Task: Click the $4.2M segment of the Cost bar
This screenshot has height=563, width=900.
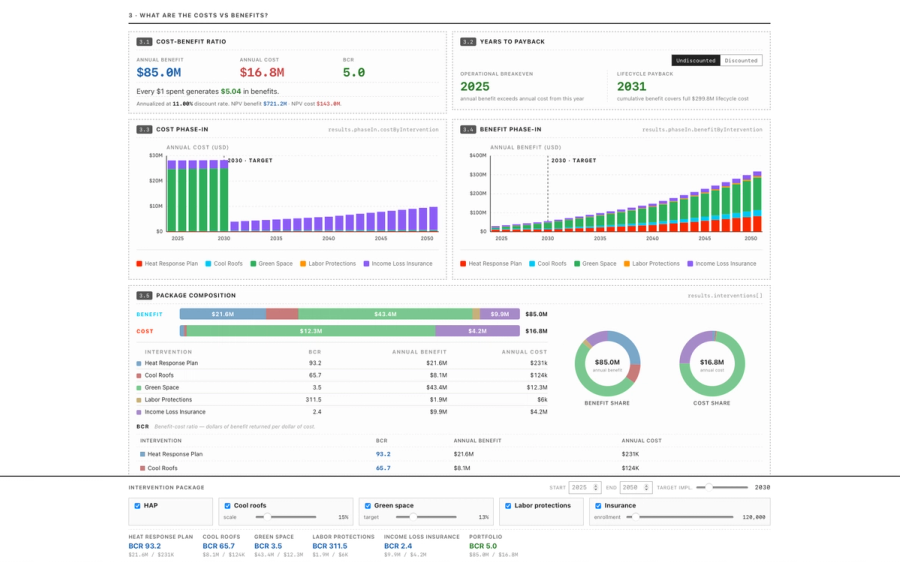Action: tap(478, 331)
